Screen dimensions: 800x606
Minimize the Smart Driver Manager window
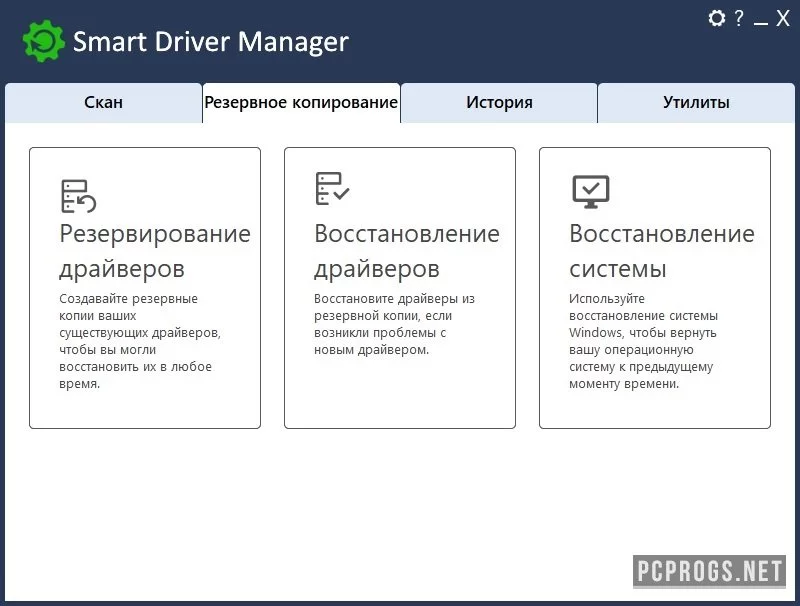(x=760, y=22)
